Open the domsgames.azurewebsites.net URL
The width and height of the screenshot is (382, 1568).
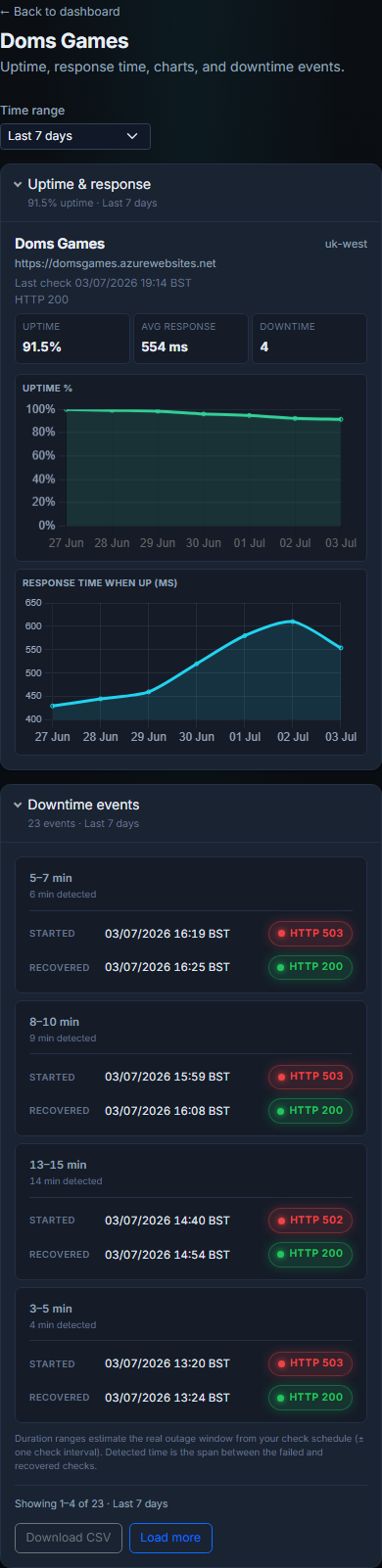(x=115, y=263)
